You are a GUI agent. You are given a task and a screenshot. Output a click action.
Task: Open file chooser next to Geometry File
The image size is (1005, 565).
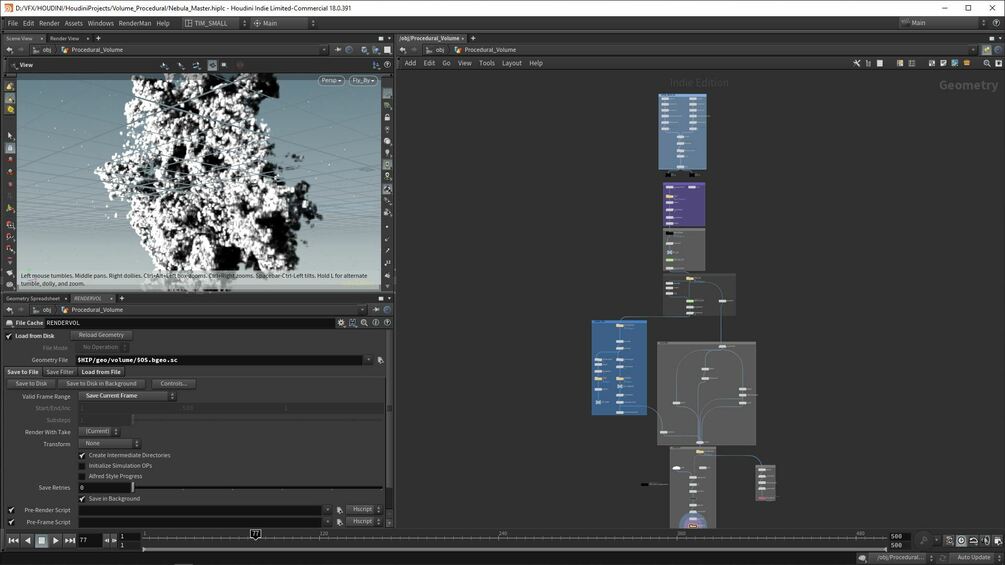380,360
